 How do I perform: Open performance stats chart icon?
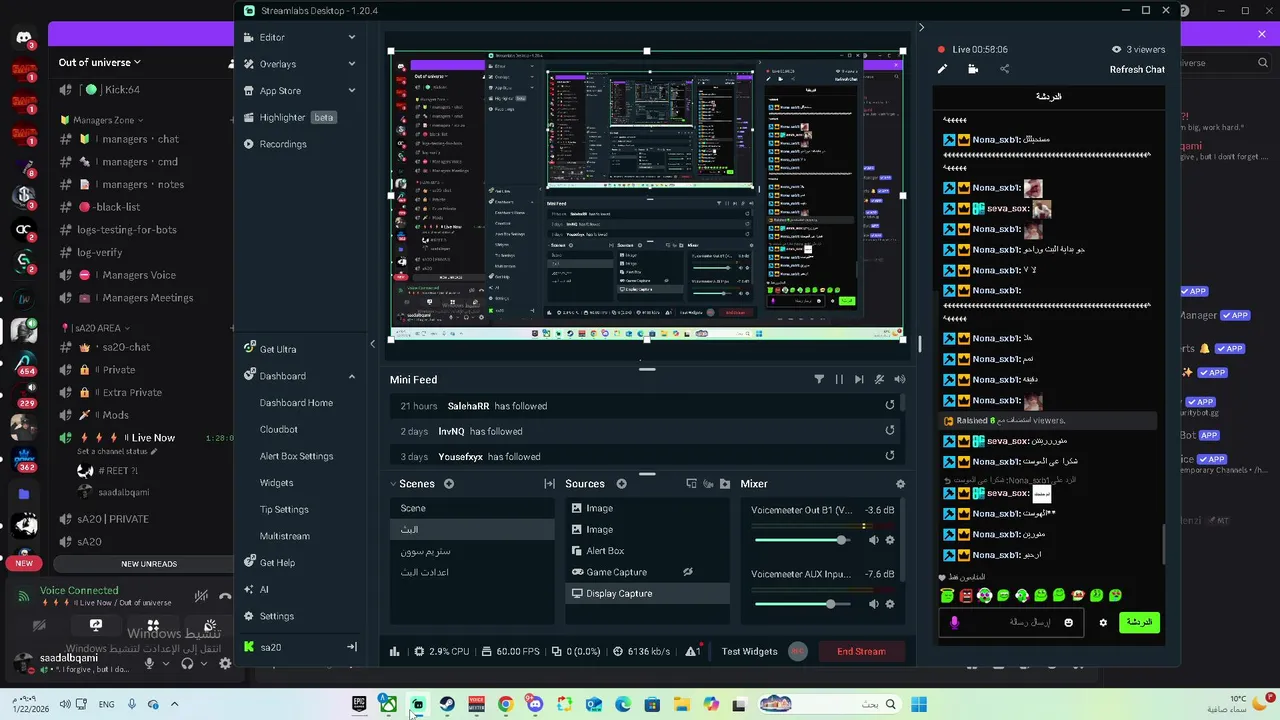(395, 652)
